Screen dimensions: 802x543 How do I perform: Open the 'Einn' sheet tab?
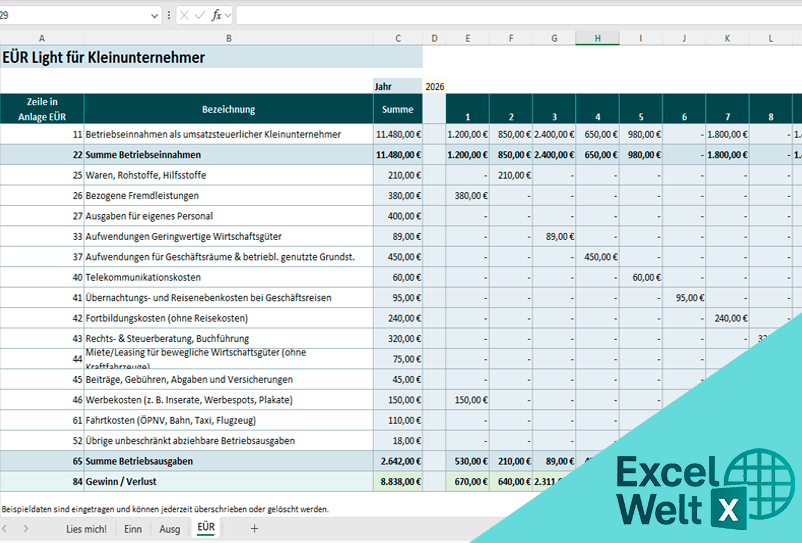[132, 528]
